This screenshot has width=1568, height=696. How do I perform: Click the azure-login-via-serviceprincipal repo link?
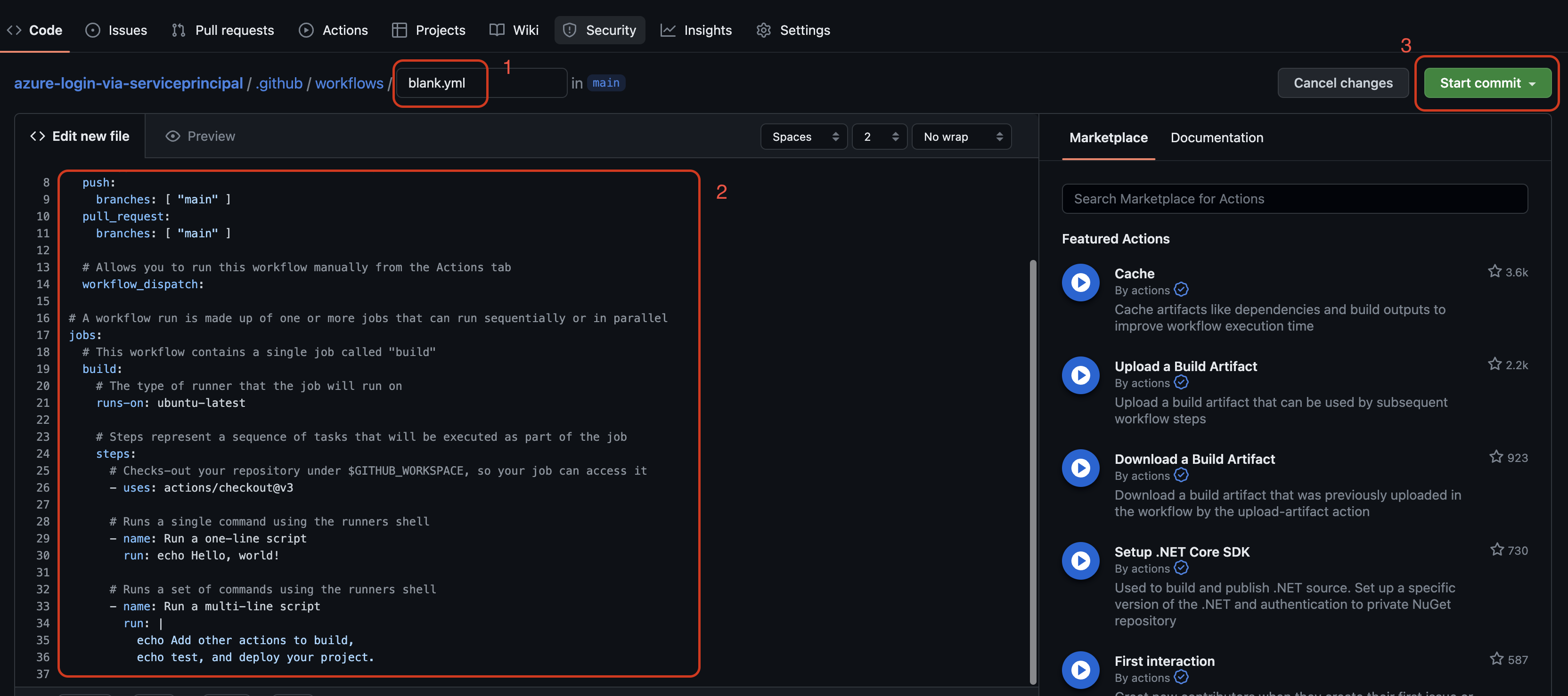(x=129, y=83)
